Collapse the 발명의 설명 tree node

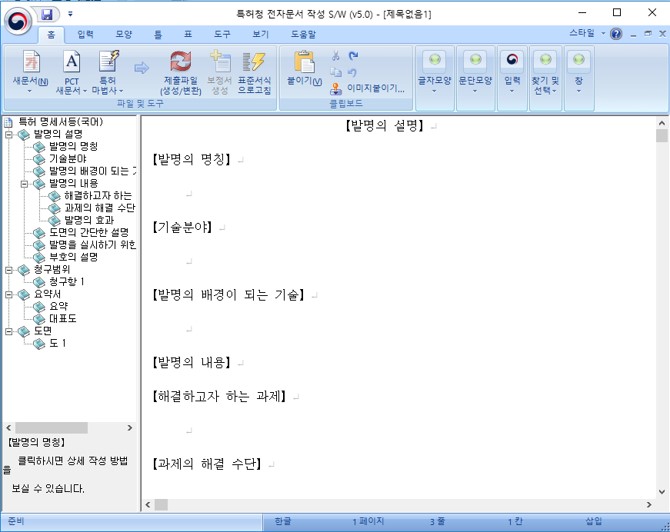tap(9, 135)
